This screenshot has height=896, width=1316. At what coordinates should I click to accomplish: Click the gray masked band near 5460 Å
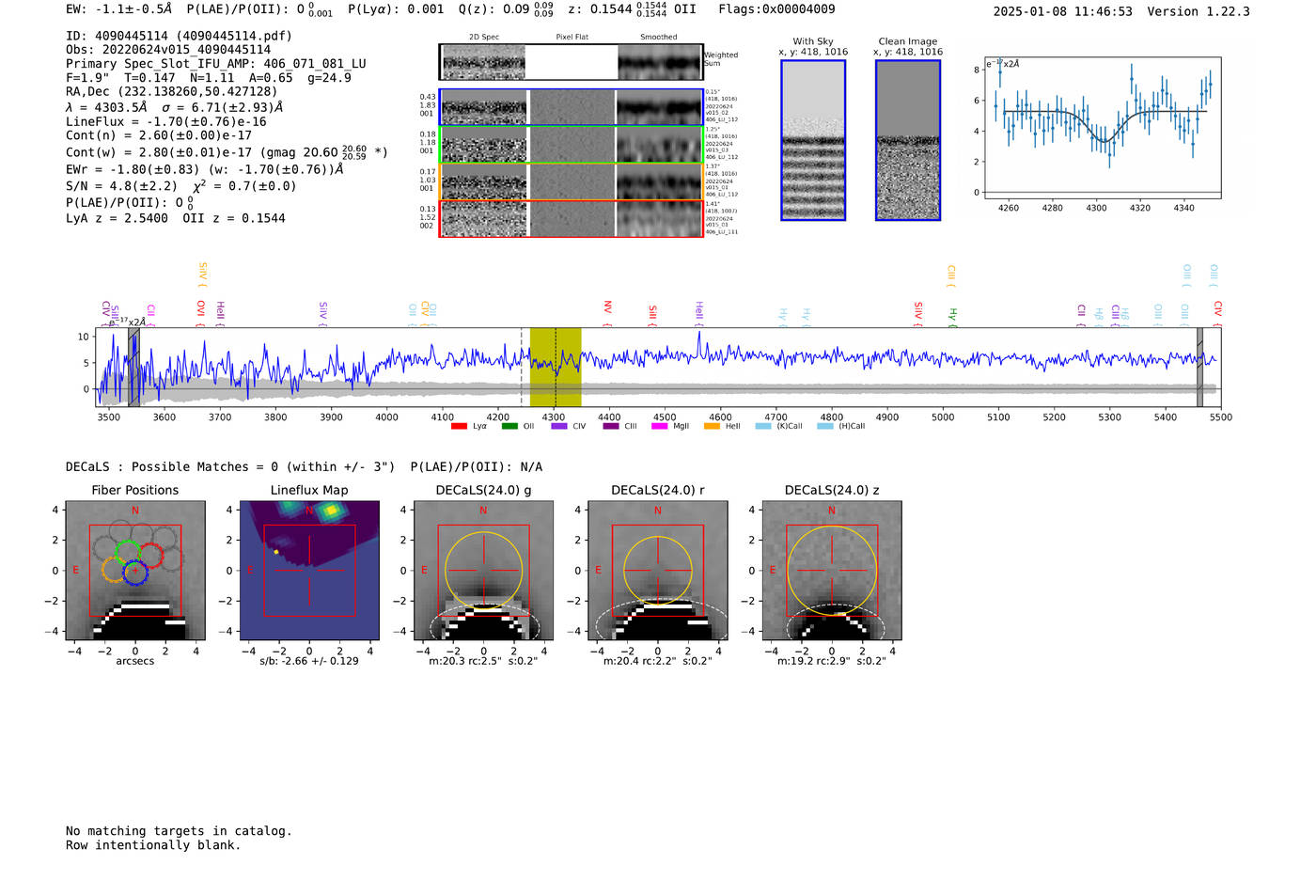[x=1199, y=368]
